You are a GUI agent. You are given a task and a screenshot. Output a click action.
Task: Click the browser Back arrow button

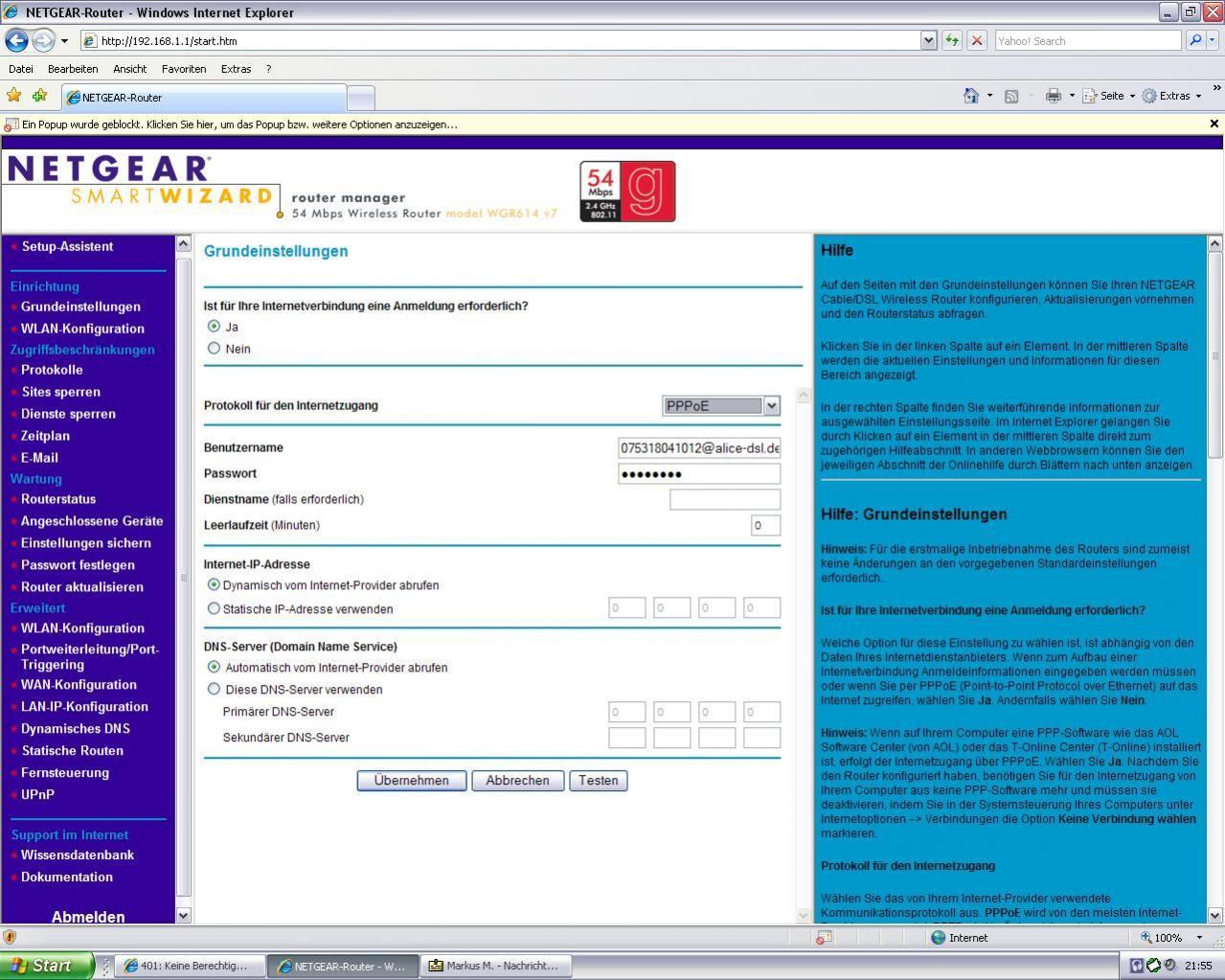tap(16, 40)
